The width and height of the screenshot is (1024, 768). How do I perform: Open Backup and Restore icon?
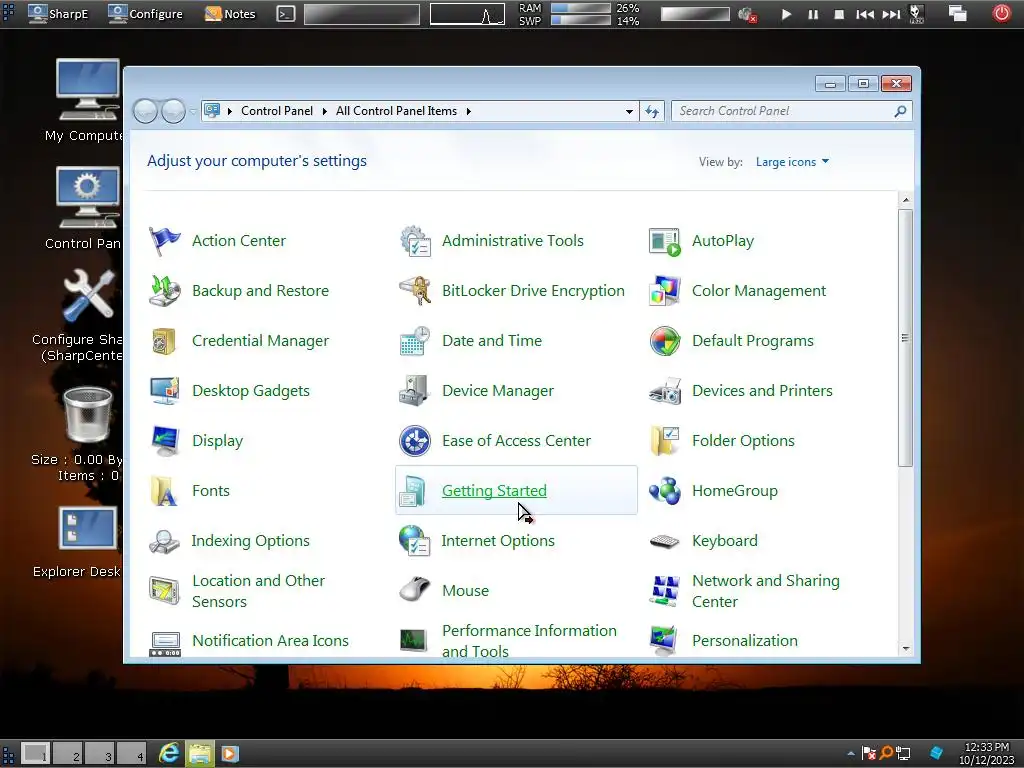165,291
